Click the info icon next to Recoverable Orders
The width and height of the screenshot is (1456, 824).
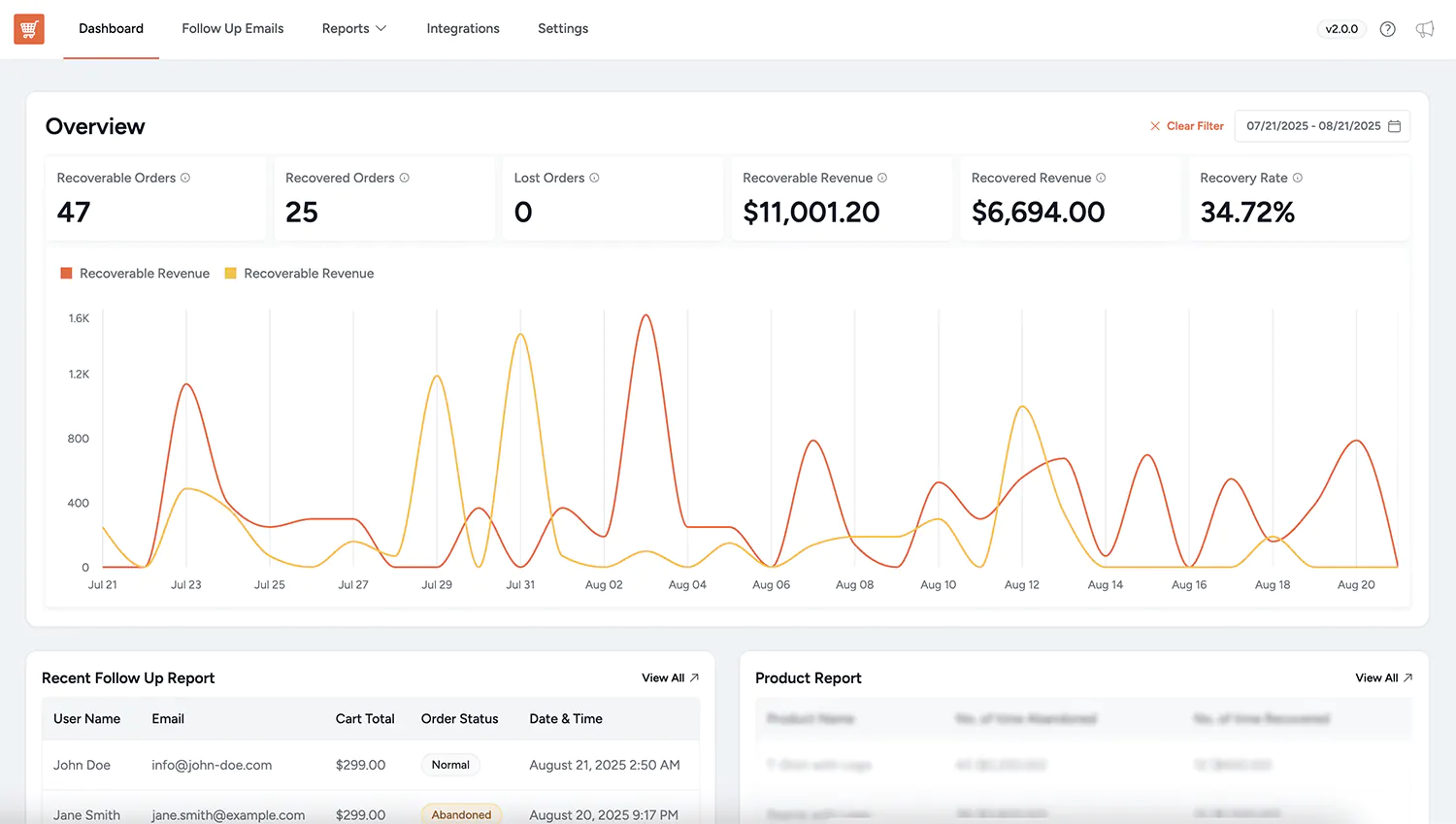click(x=185, y=178)
